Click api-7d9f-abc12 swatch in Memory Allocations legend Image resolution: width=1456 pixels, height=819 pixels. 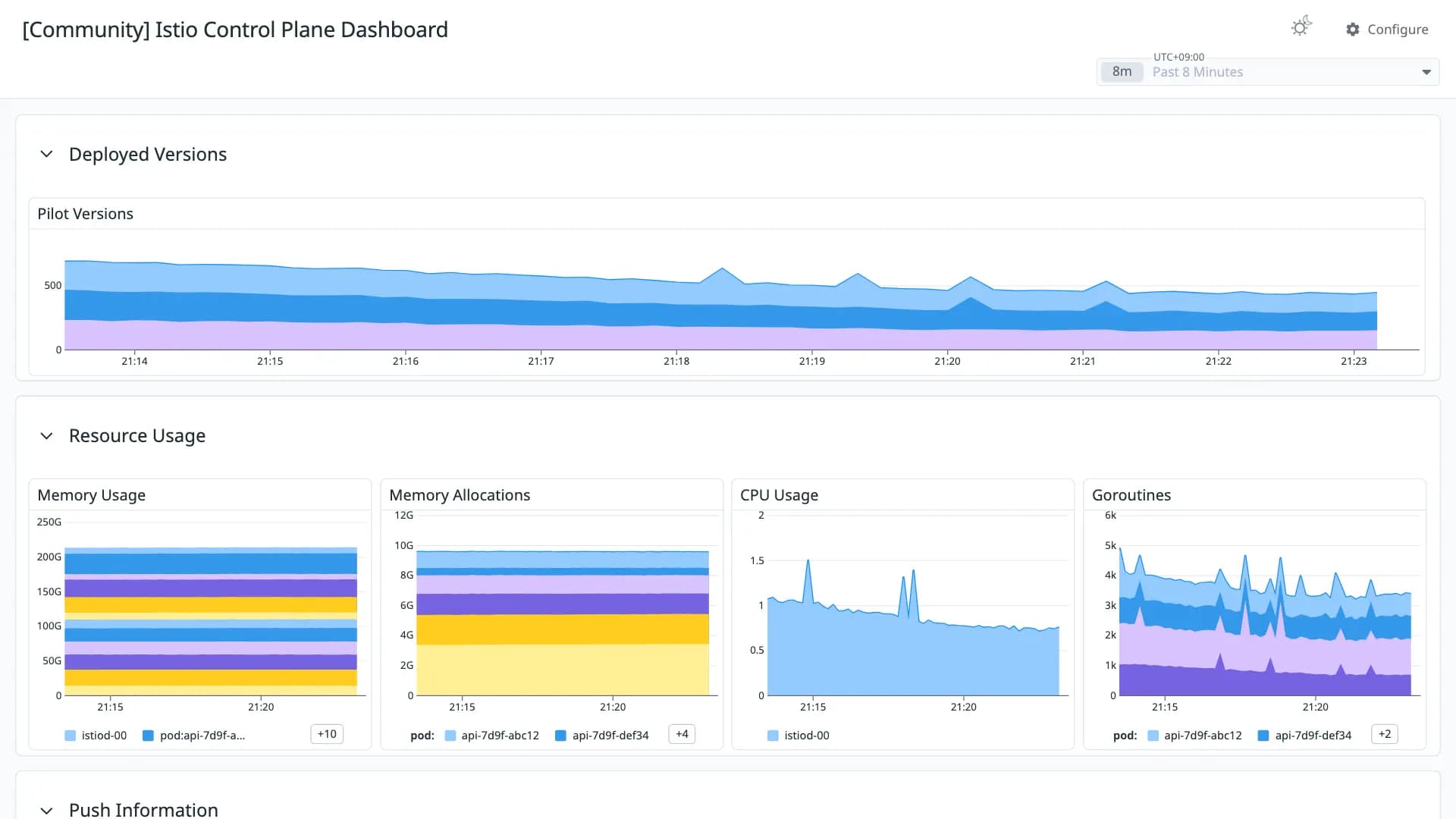(450, 736)
